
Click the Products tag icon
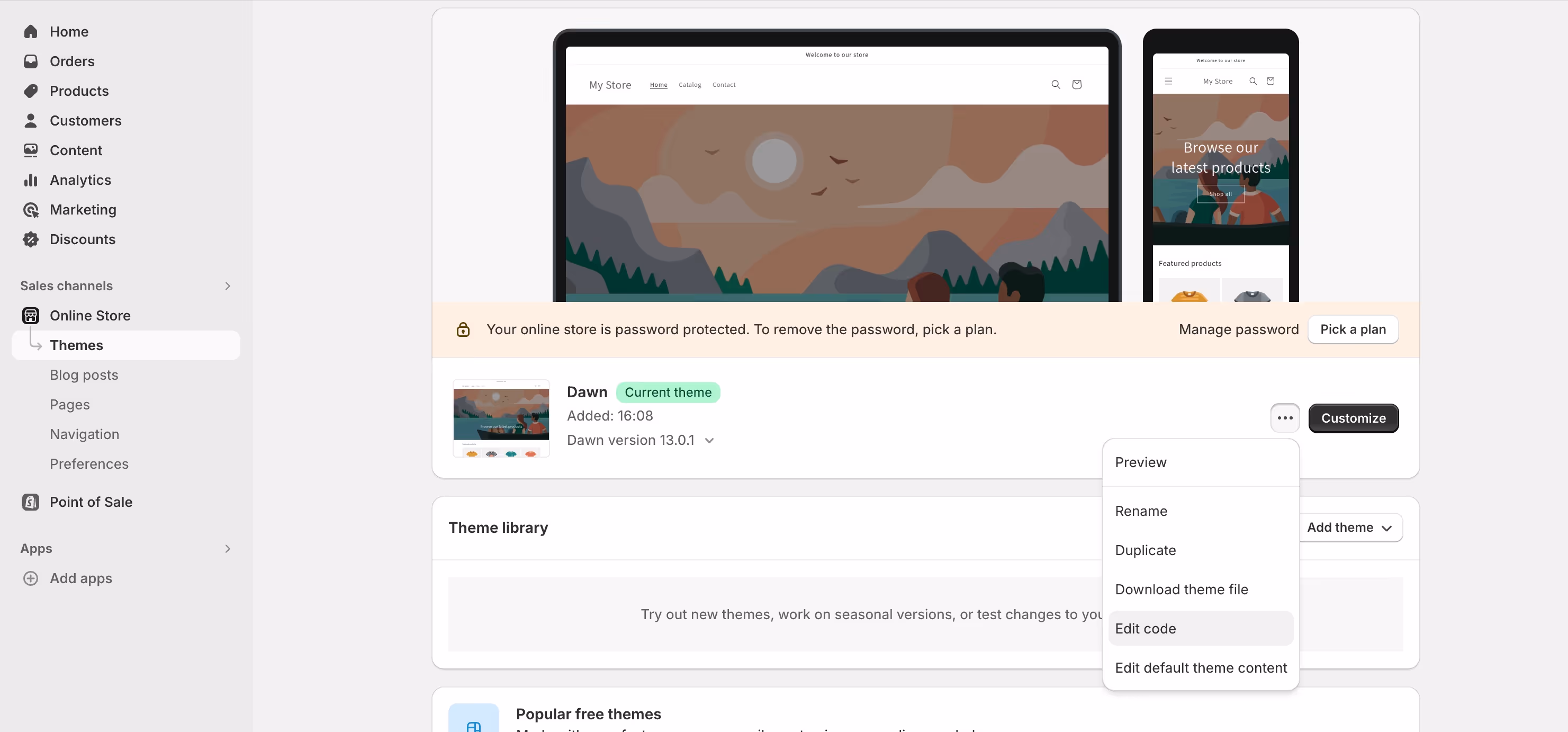tap(30, 91)
